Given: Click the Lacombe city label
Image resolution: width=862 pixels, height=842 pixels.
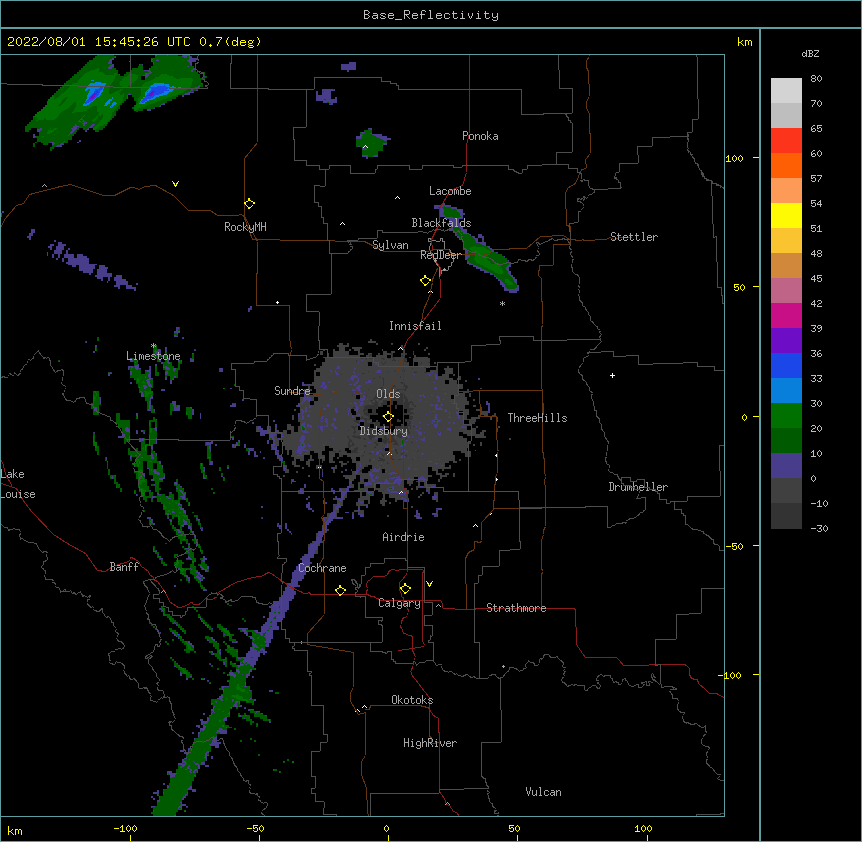Looking at the screenshot, I should pos(450,191).
